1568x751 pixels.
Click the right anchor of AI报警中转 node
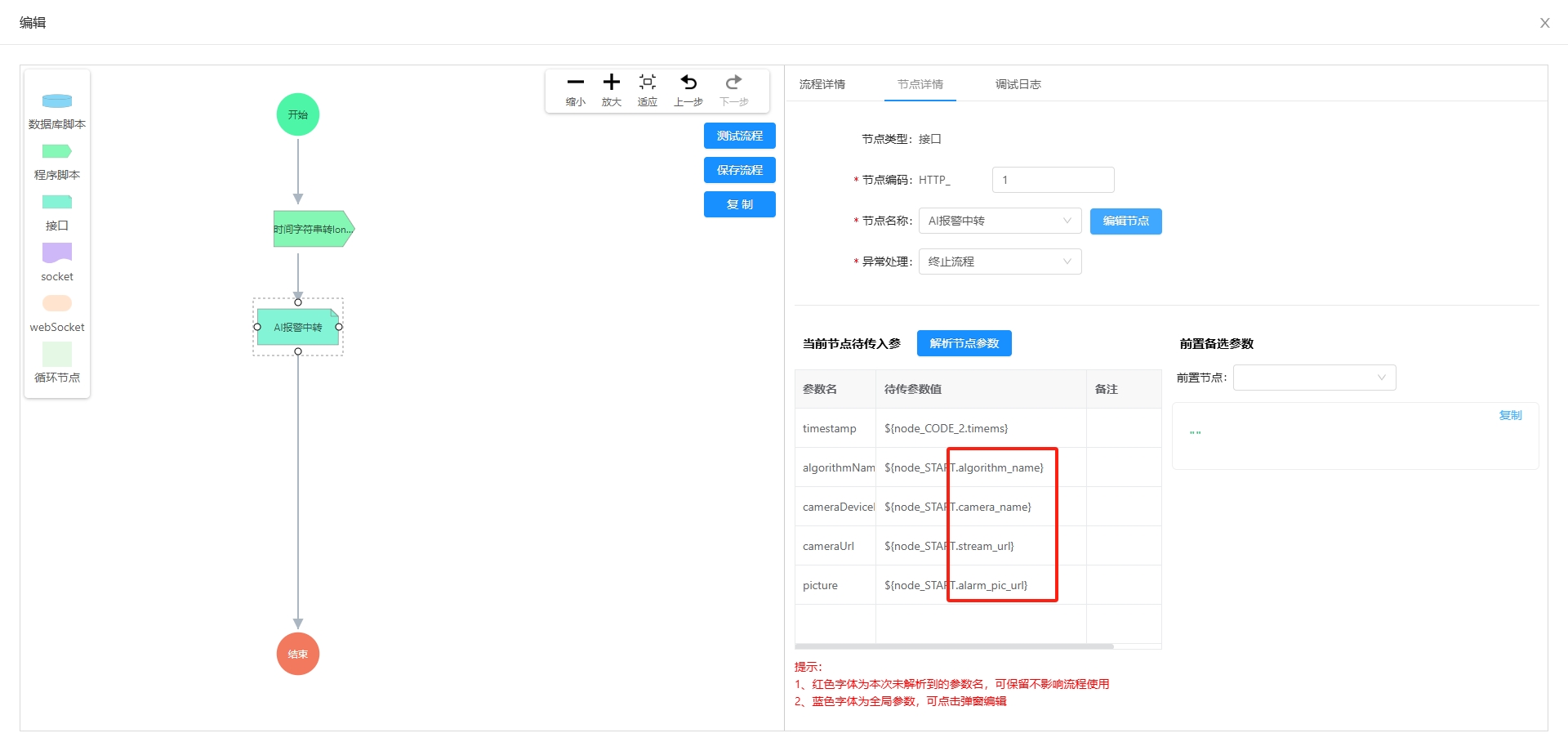tap(339, 327)
